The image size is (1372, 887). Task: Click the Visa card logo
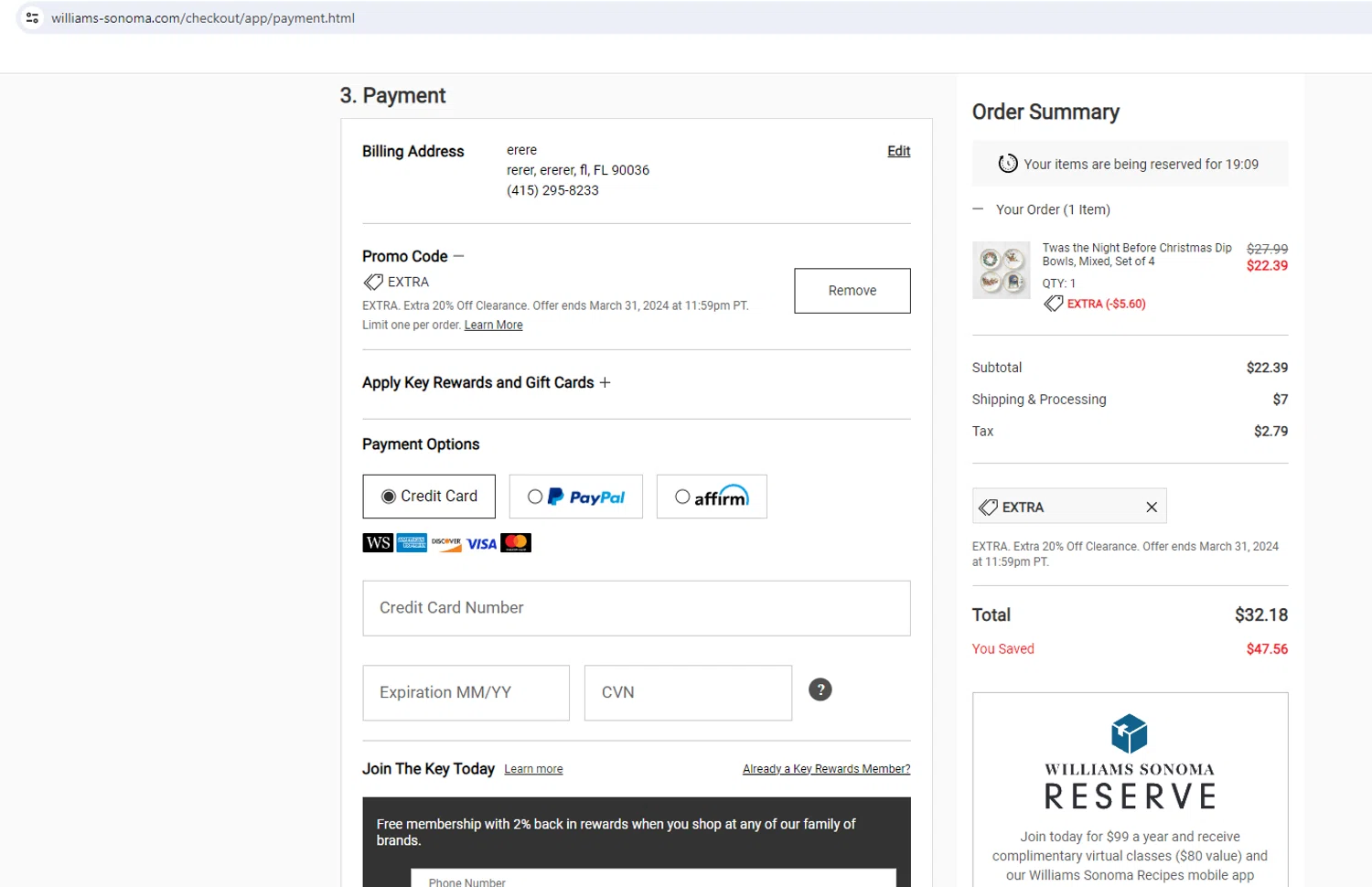pyautogui.click(x=481, y=543)
